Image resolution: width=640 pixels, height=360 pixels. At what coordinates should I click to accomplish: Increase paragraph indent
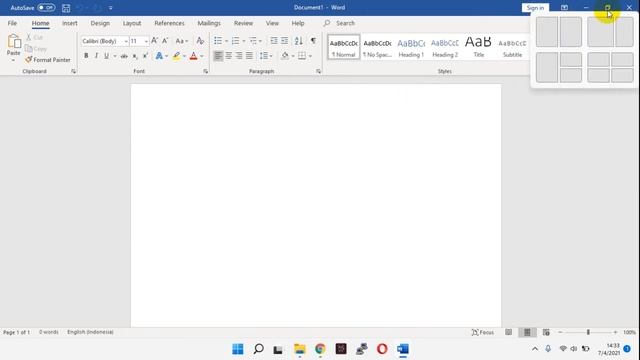284,41
